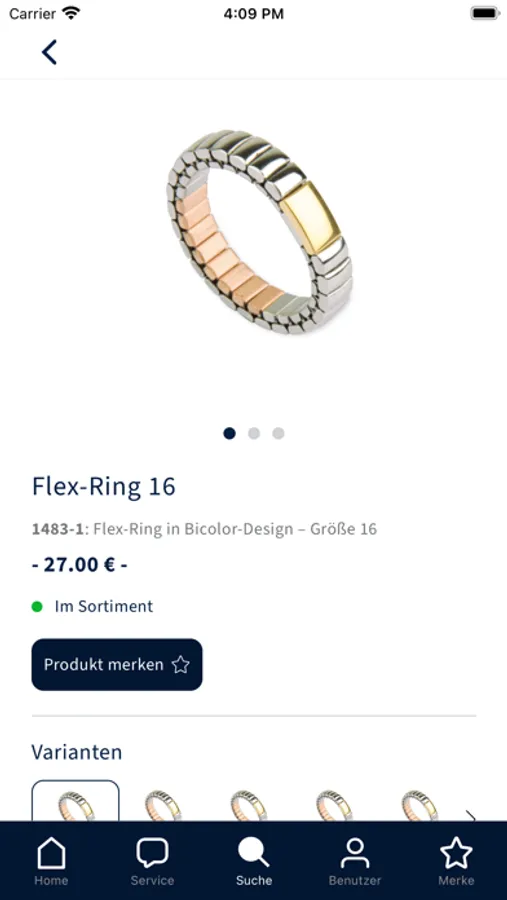Image resolution: width=507 pixels, height=900 pixels.
Task: Tap the green Im Sortiment status dot
Action: click(x=37, y=607)
